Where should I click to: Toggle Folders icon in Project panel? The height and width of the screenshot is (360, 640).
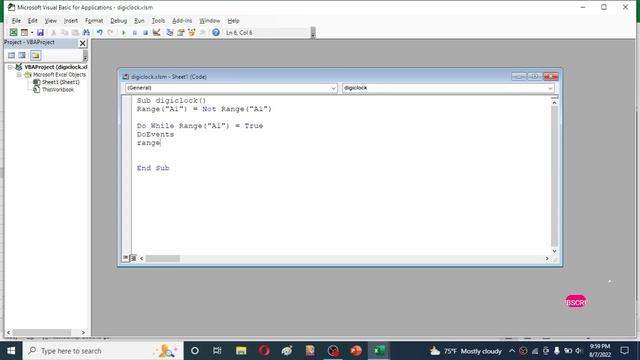tap(36, 55)
